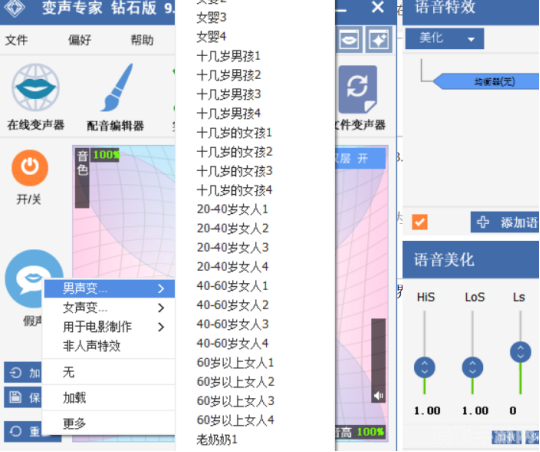
Task: Expand the 女声变... submenu arrow
Action: pos(161,308)
